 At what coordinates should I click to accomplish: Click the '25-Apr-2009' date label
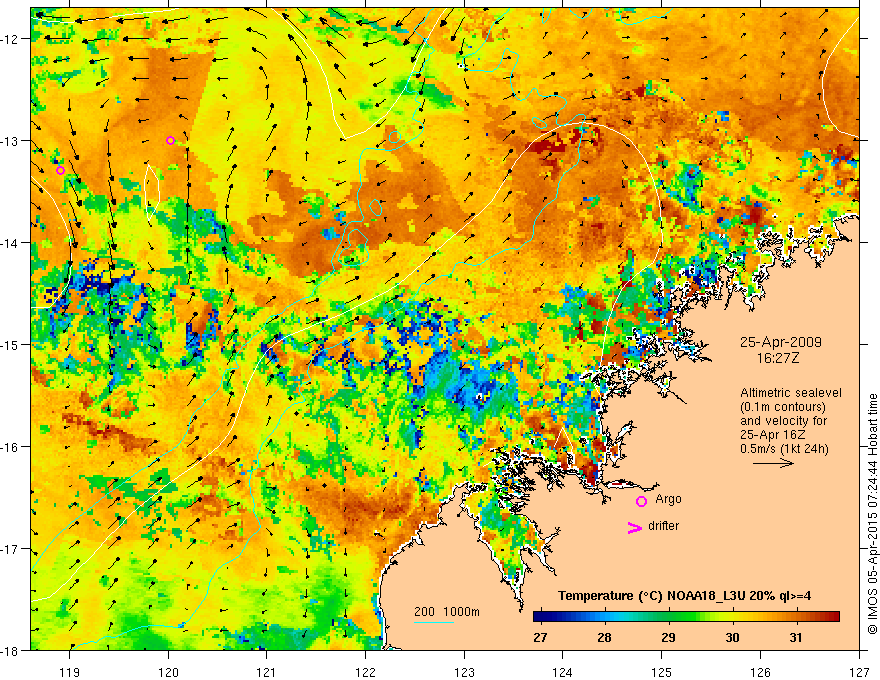tap(781, 342)
